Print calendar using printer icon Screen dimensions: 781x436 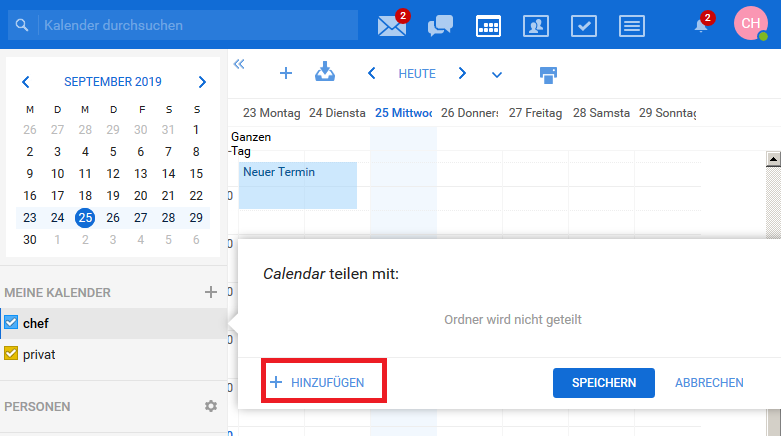pos(548,74)
